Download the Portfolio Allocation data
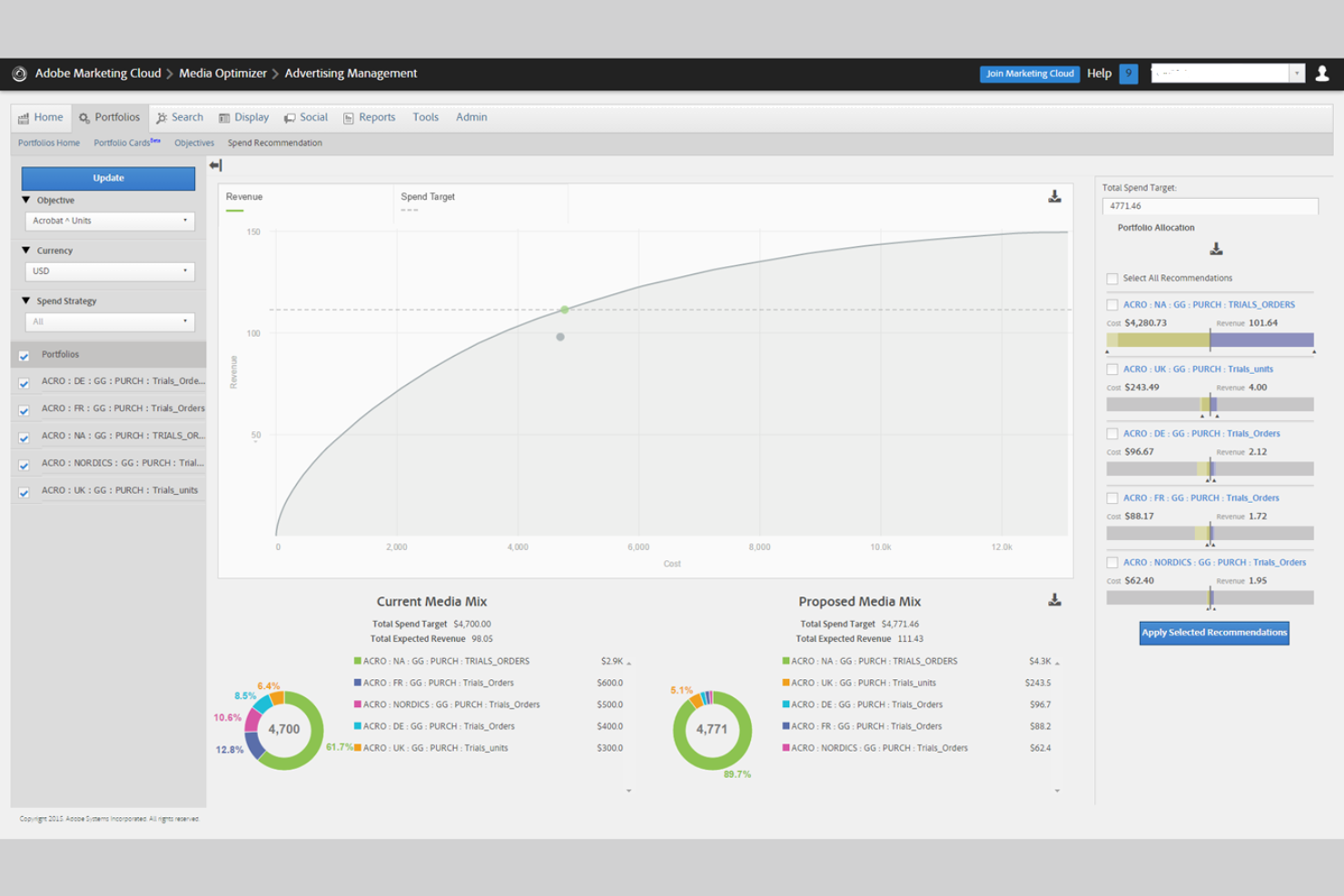The height and width of the screenshot is (896, 1344). [x=1216, y=249]
